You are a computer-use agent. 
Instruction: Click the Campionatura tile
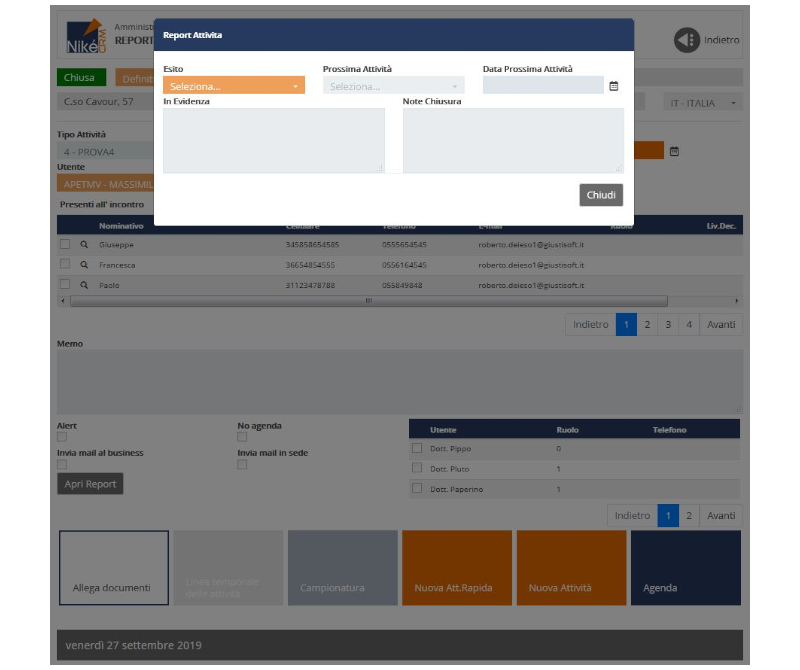(x=342, y=568)
